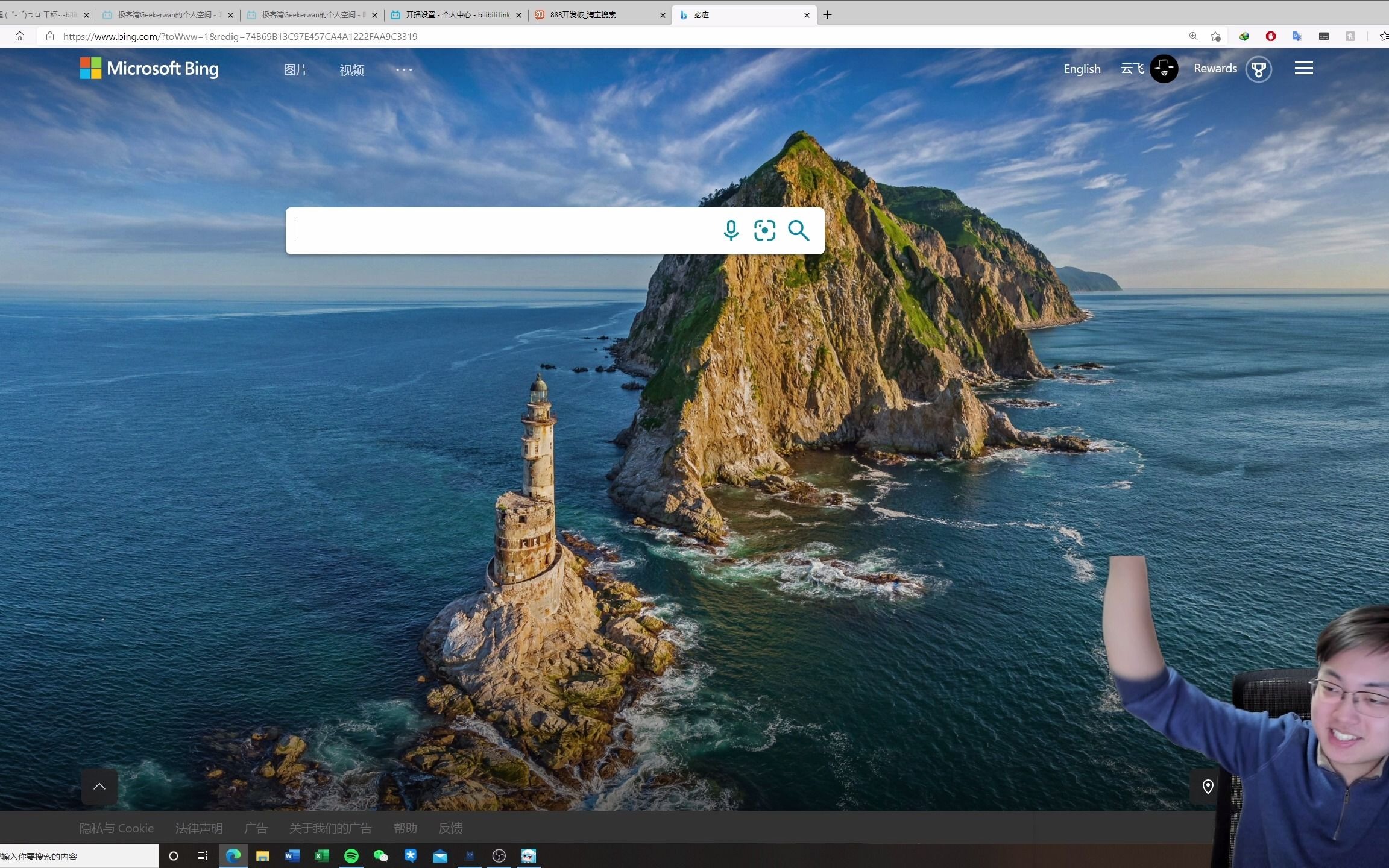Click the image location pin icon
The height and width of the screenshot is (868, 1389).
tap(1208, 787)
